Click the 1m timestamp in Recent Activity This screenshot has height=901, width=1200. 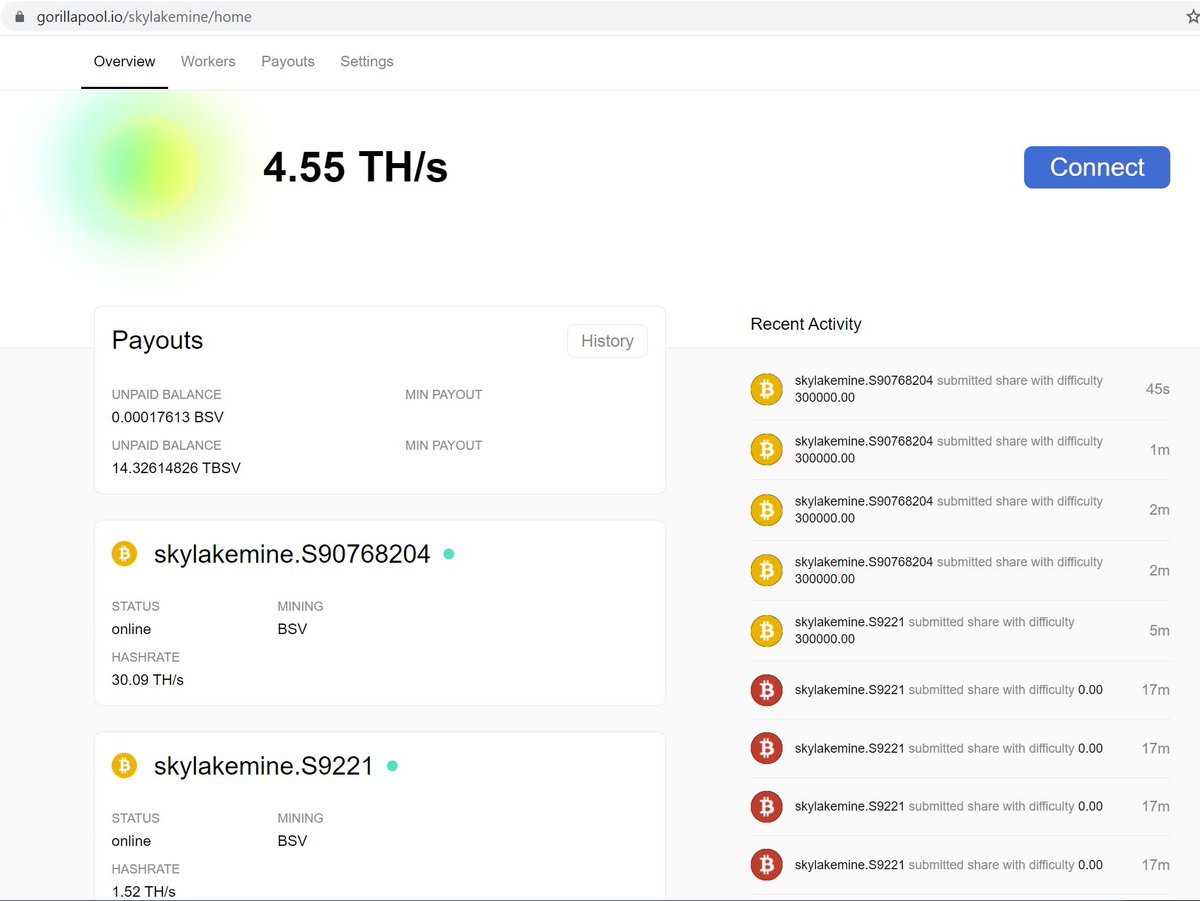click(1159, 450)
